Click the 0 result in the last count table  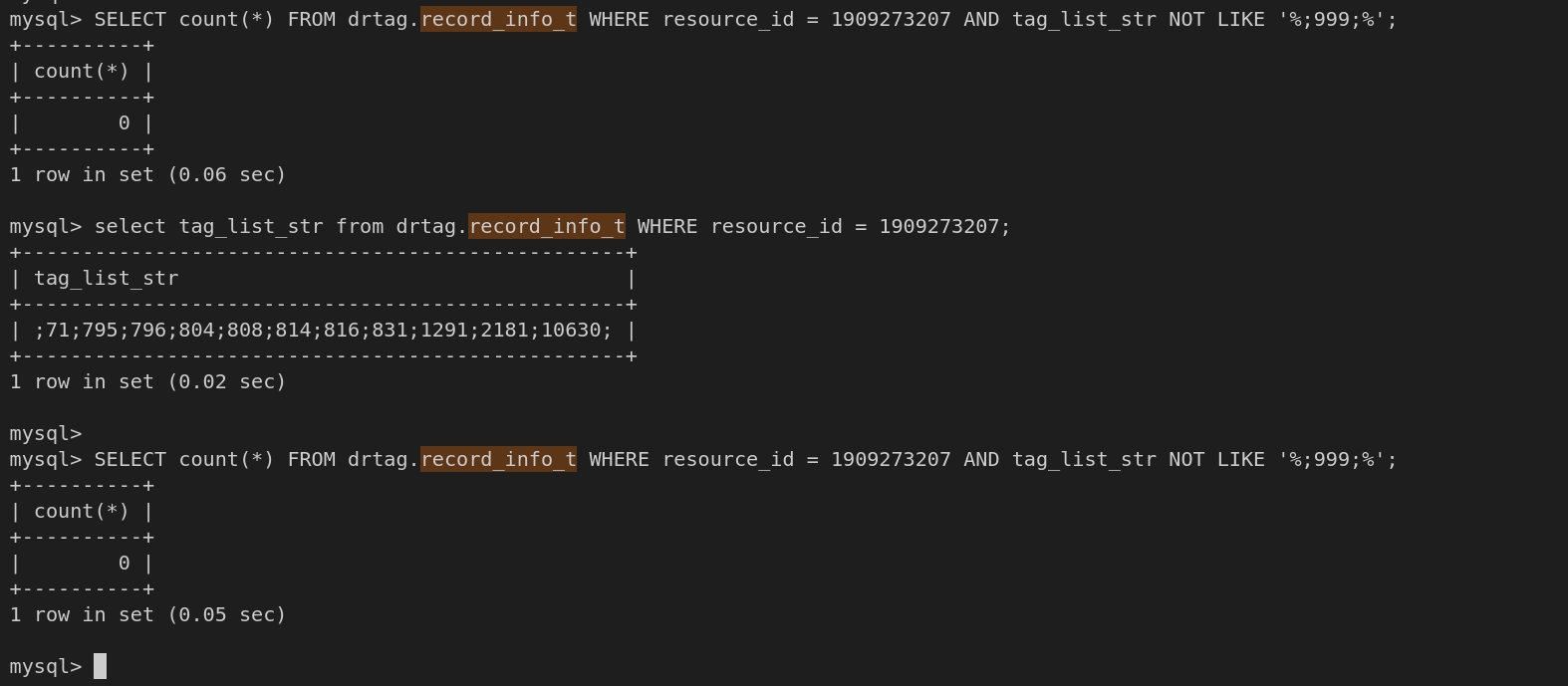pyautogui.click(x=124, y=563)
